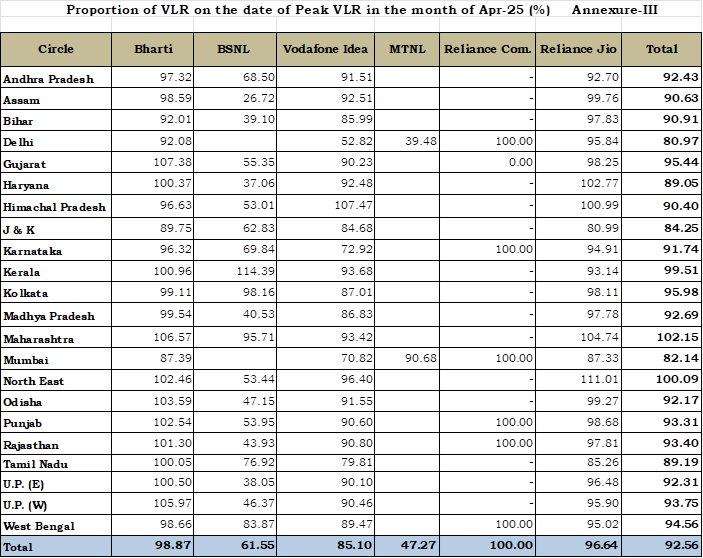
Task: Click the Kolkata row label
Action: coord(26,294)
